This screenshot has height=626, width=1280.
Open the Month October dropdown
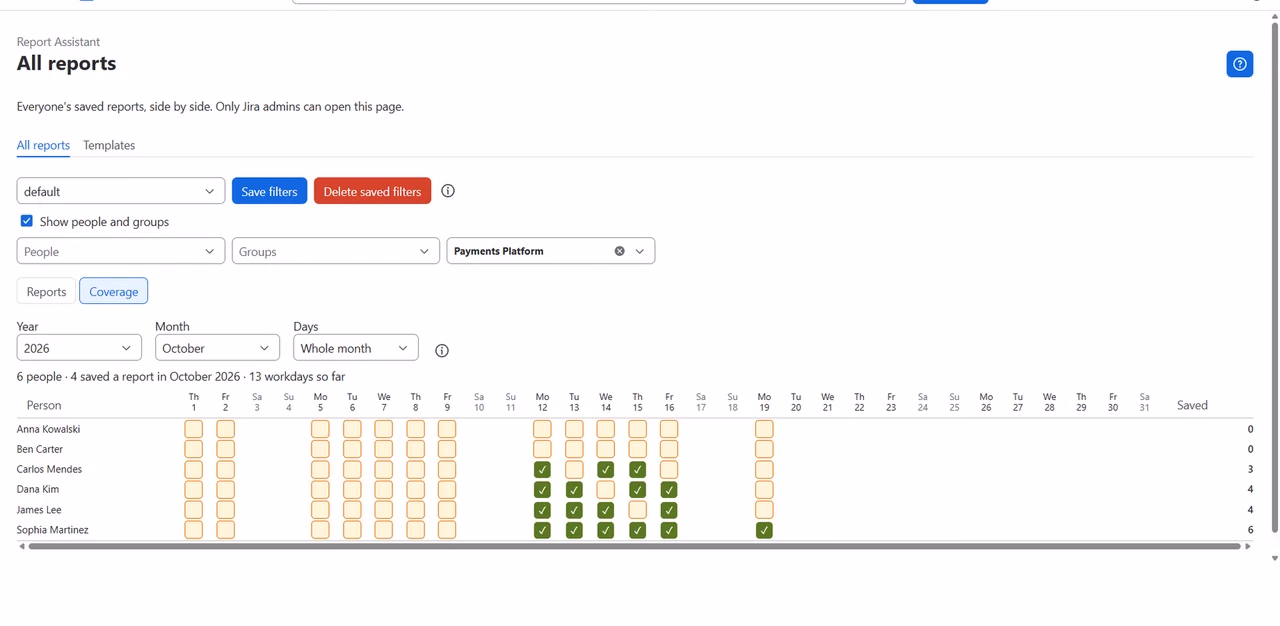[x=217, y=348]
